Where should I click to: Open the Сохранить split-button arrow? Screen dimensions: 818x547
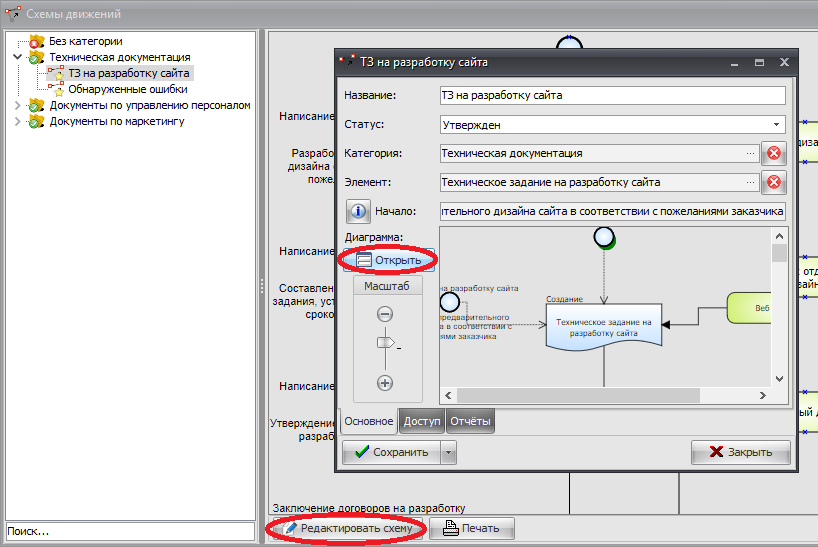pyautogui.click(x=449, y=452)
